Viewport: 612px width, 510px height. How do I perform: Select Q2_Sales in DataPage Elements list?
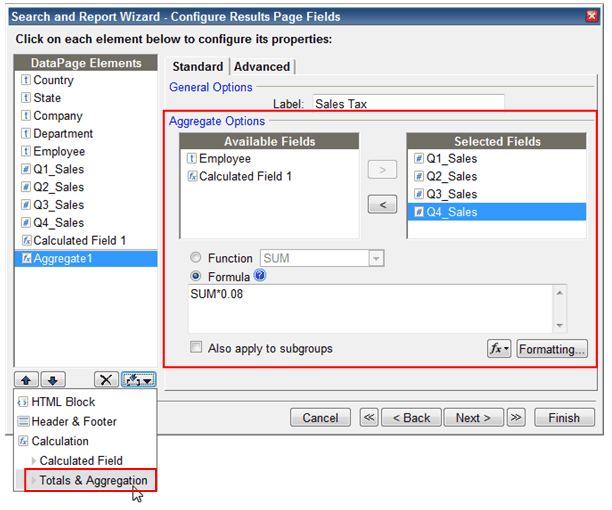[85, 187]
